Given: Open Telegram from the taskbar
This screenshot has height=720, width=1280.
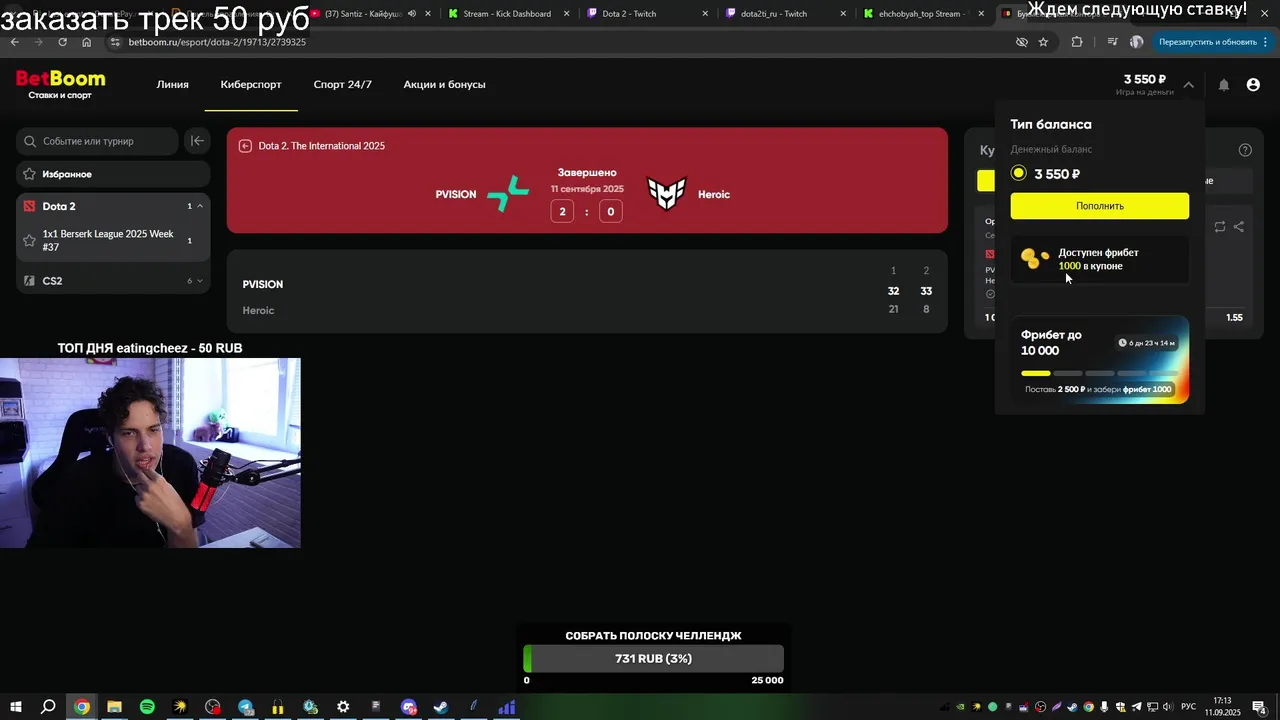Looking at the screenshot, I should [x=245, y=707].
